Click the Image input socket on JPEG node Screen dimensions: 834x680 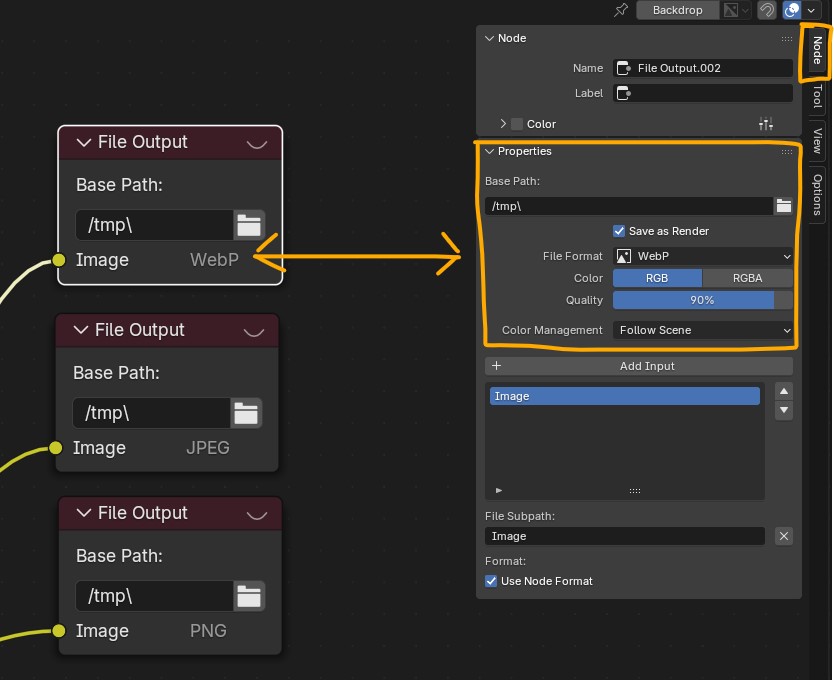point(55,448)
